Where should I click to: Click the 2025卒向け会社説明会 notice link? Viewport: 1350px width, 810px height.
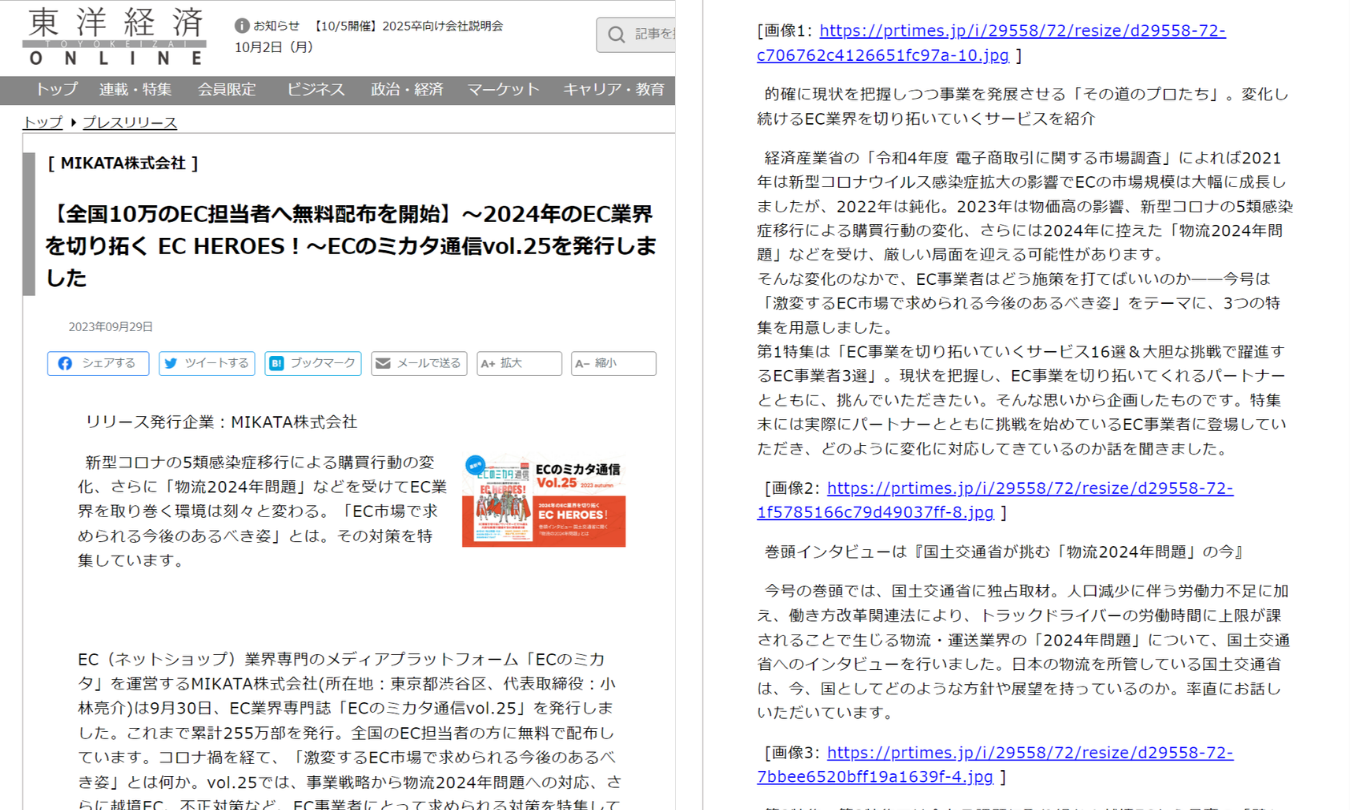(x=408, y=26)
